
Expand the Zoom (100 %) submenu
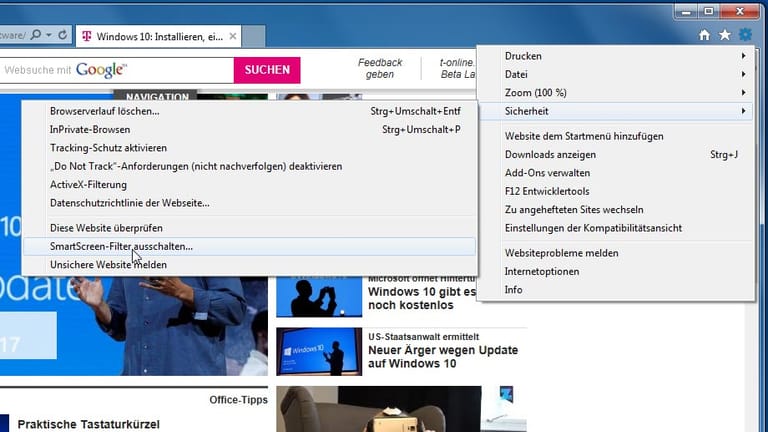(x=617, y=93)
